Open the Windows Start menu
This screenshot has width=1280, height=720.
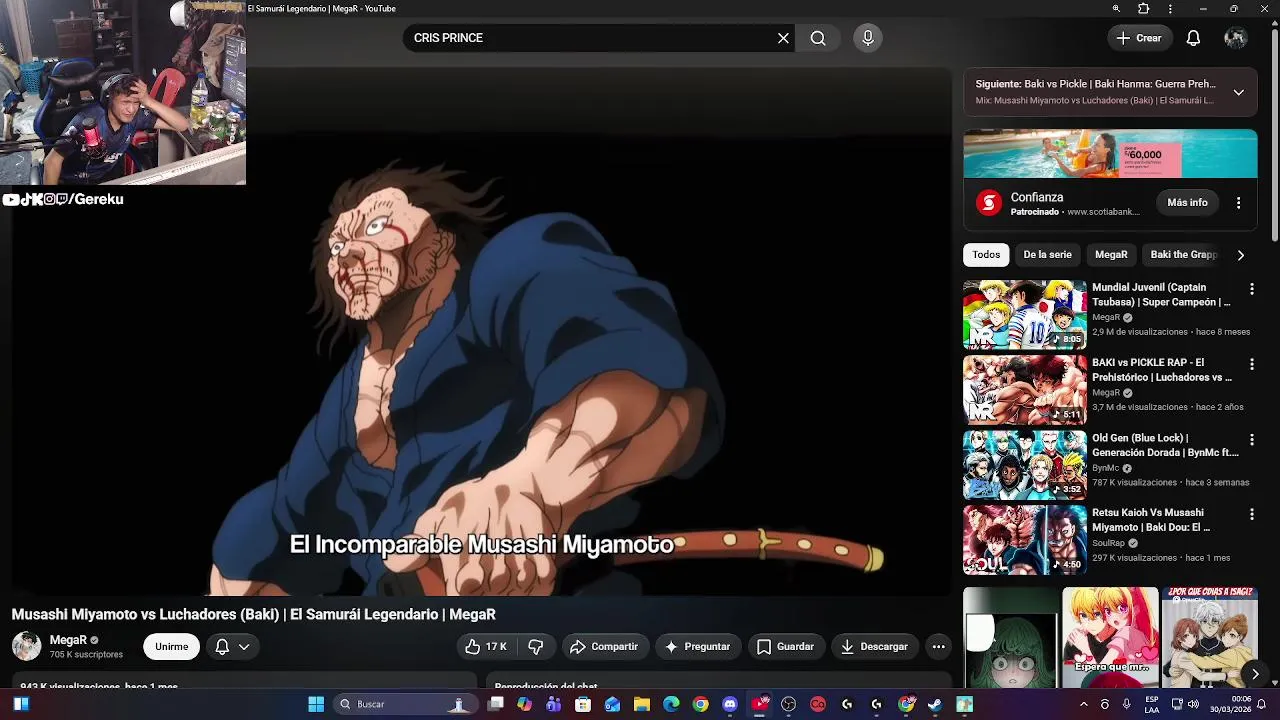[316, 704]
